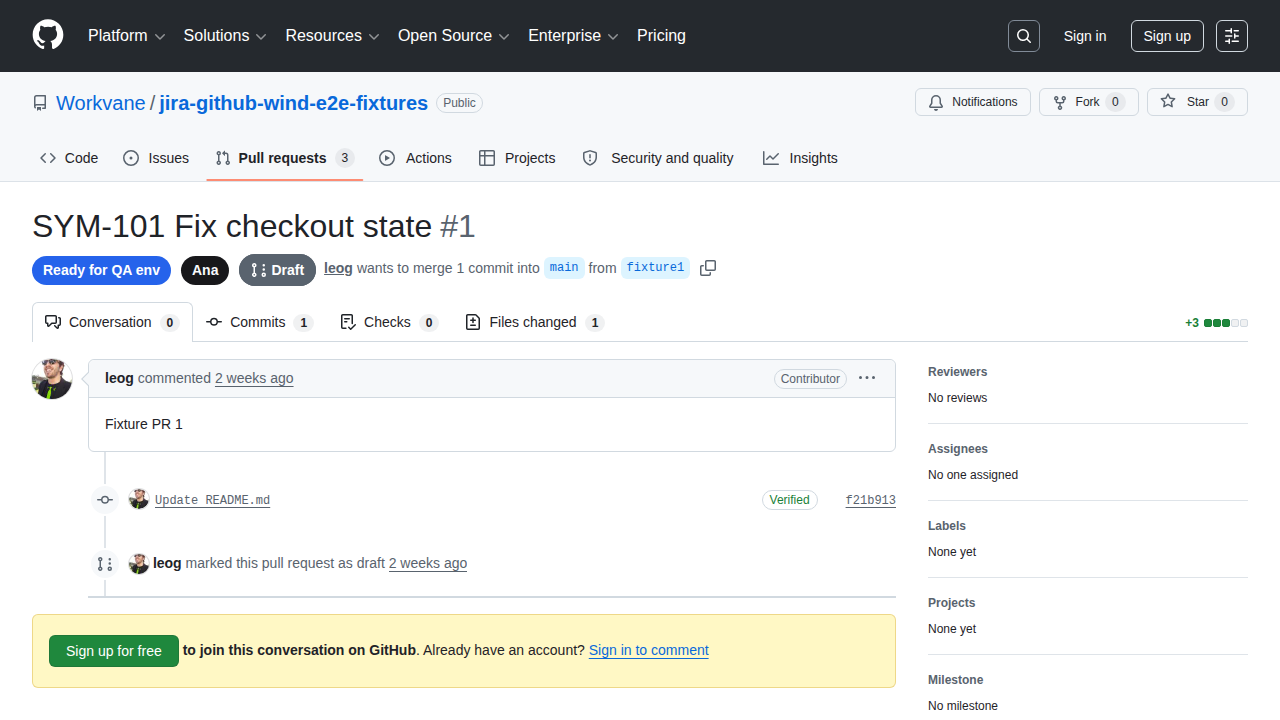Expand the Open Source menu
The image size is (1280, 720).
454,35
